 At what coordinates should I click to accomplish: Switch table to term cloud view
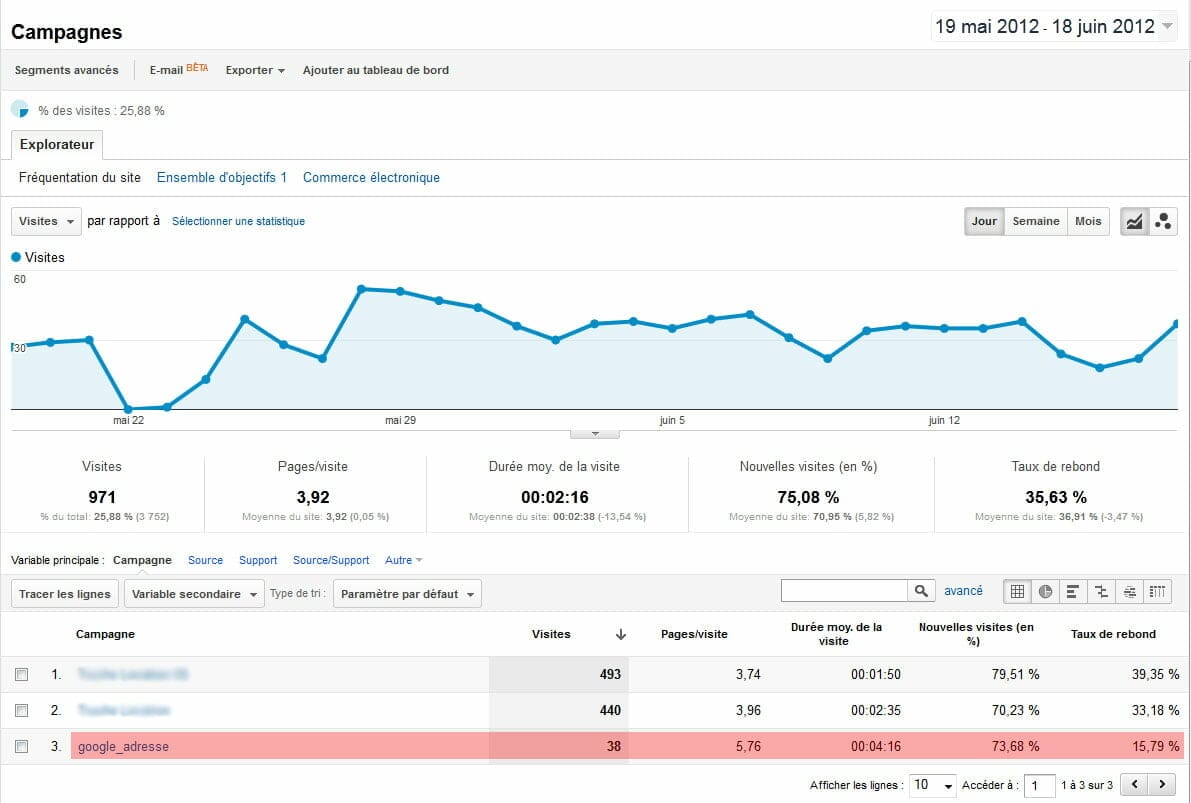click(x=1129, y=592)
